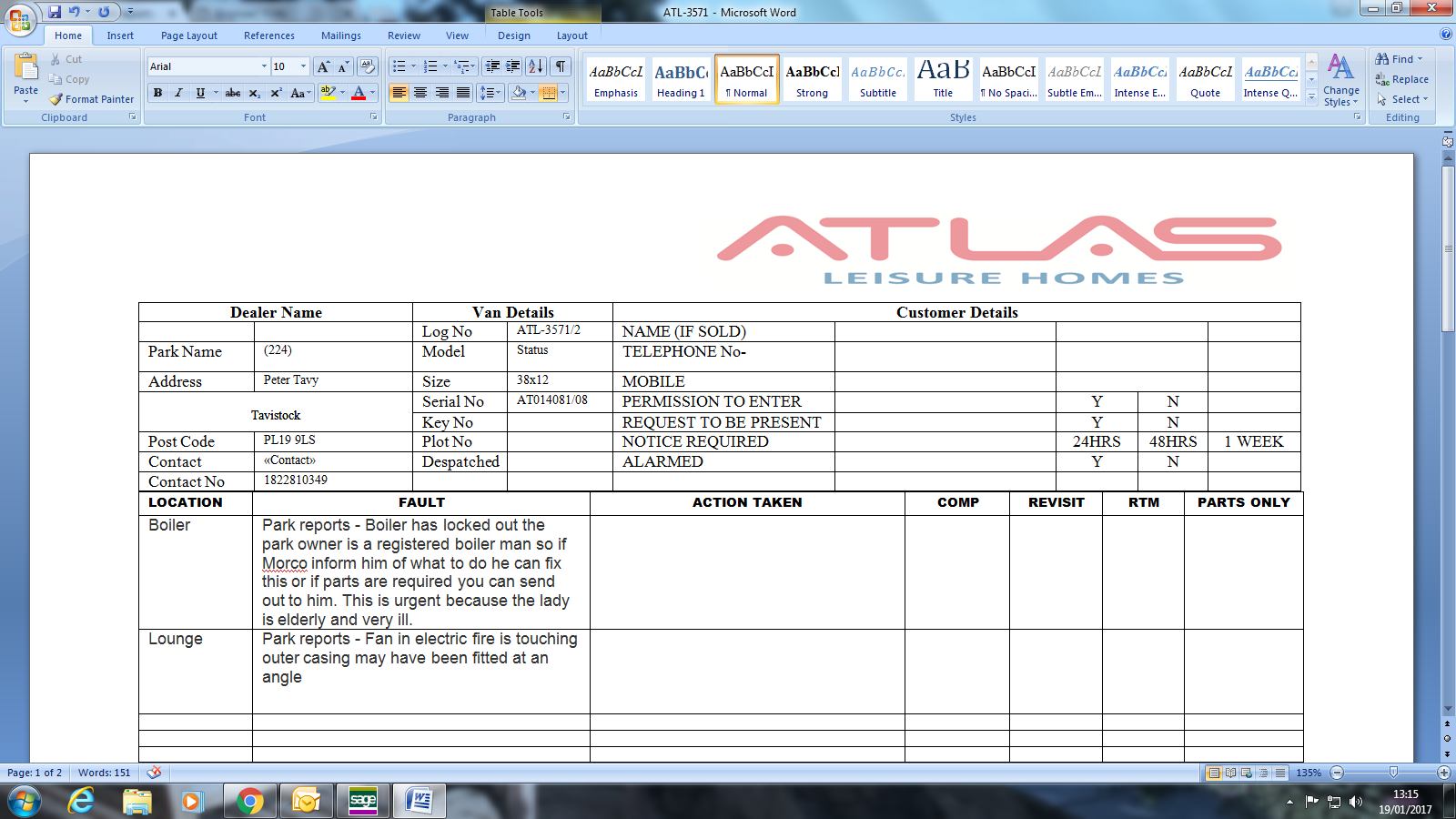Increase the paragraph indent
The image size is (1456, 819).
point(513,66)
